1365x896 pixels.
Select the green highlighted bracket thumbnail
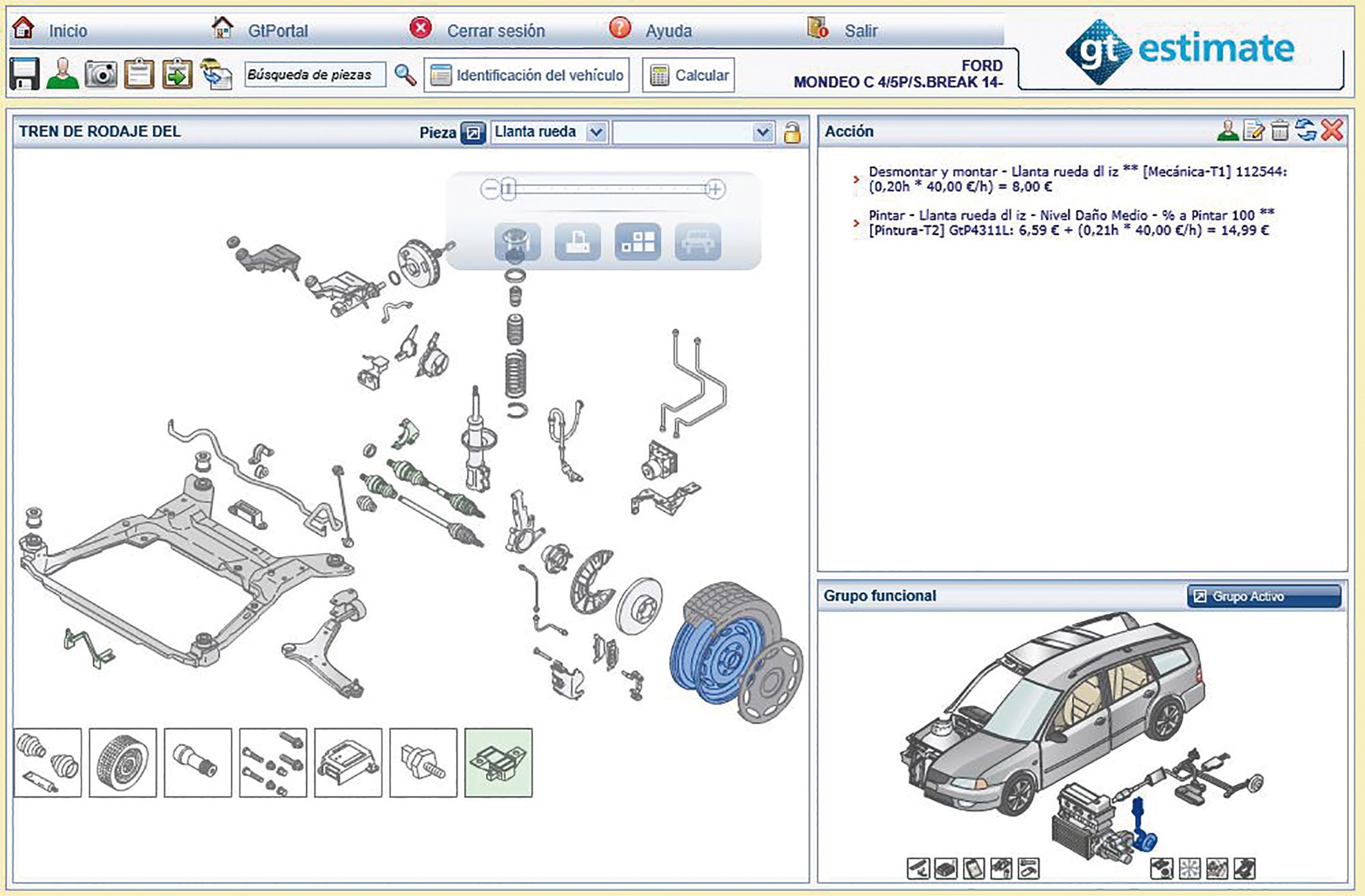[x=499, y=762]
